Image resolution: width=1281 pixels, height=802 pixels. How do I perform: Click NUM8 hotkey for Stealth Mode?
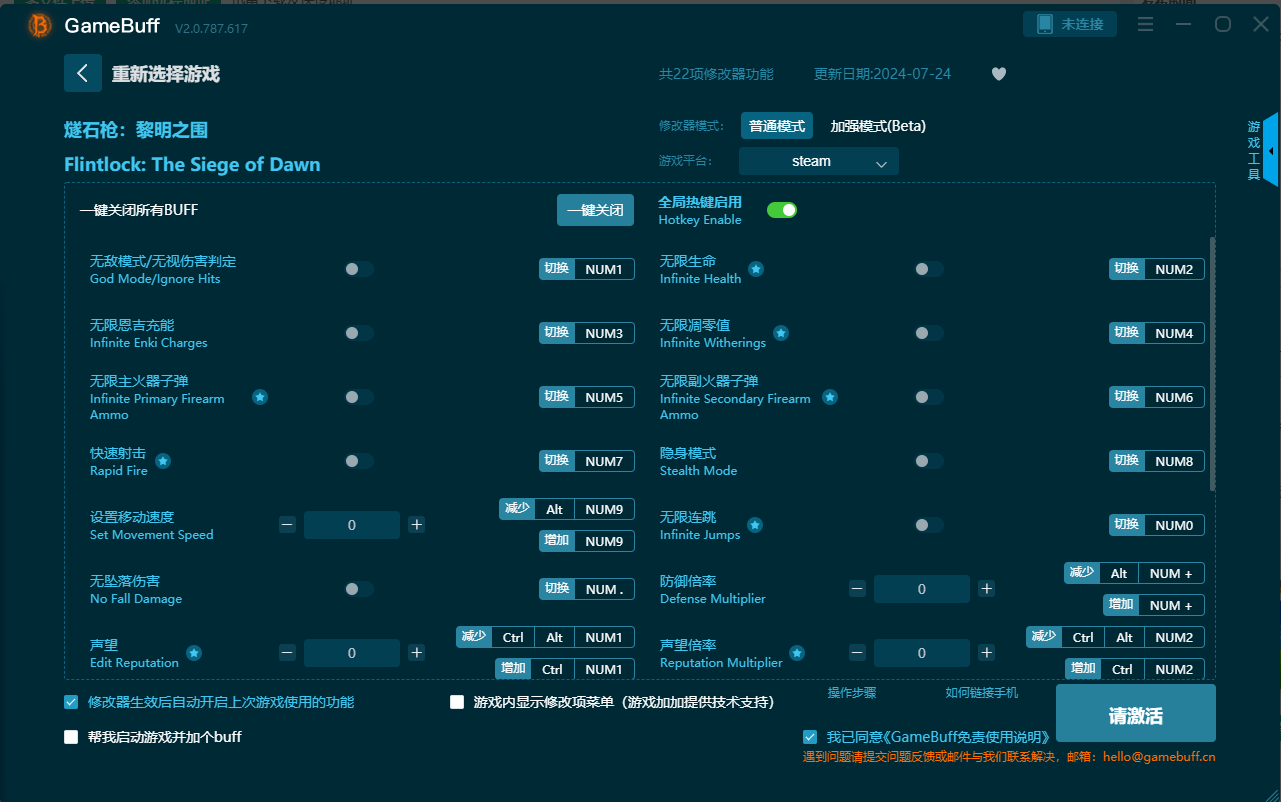pyautogui.click(x=1174, y=461)
